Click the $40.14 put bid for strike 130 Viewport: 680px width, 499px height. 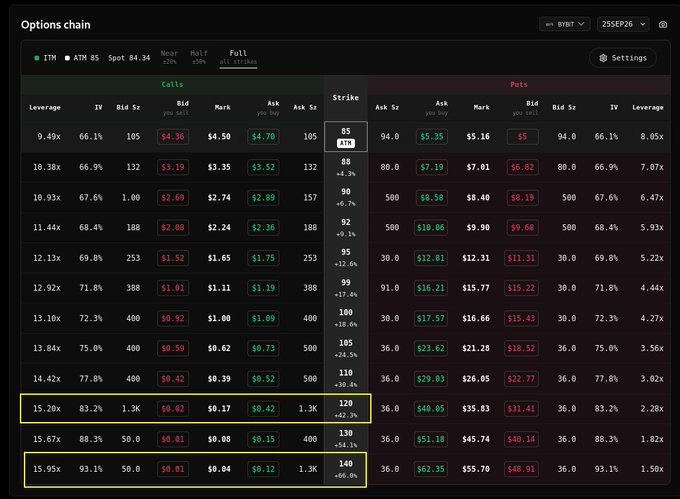tap(521, 439)
